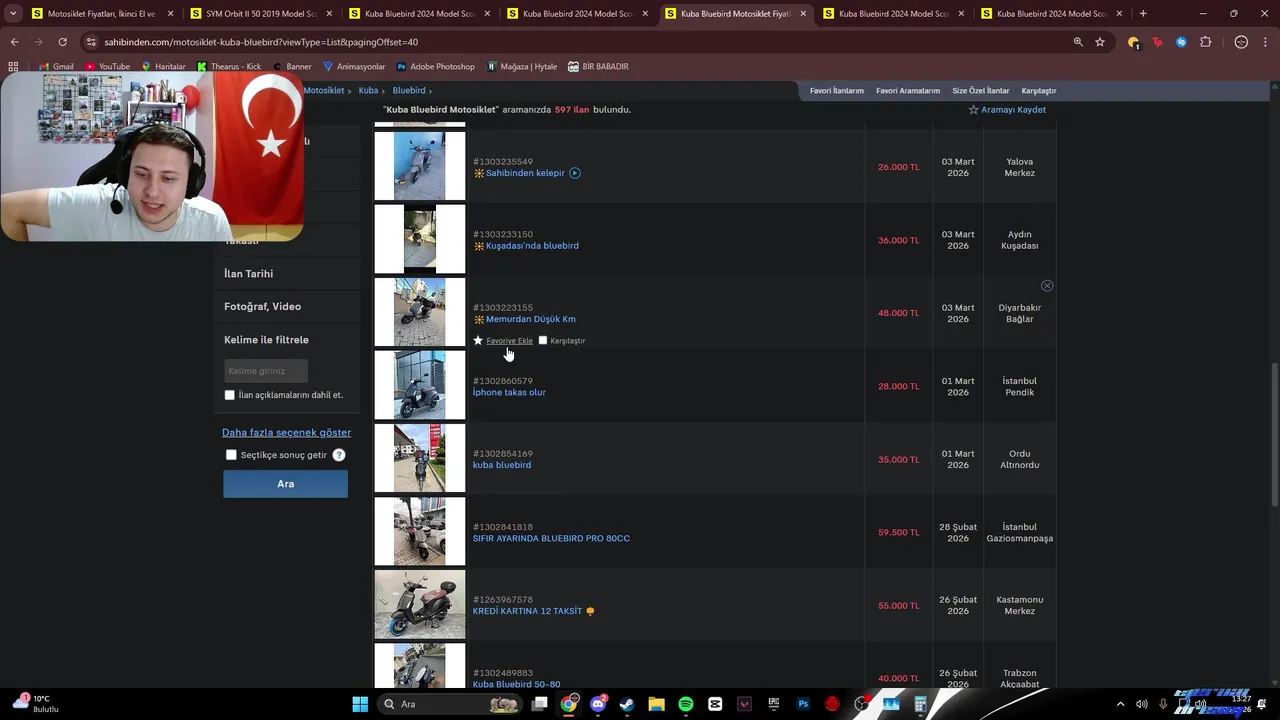Enable İlan açıklamalarını dahil et checkbox

230,395
